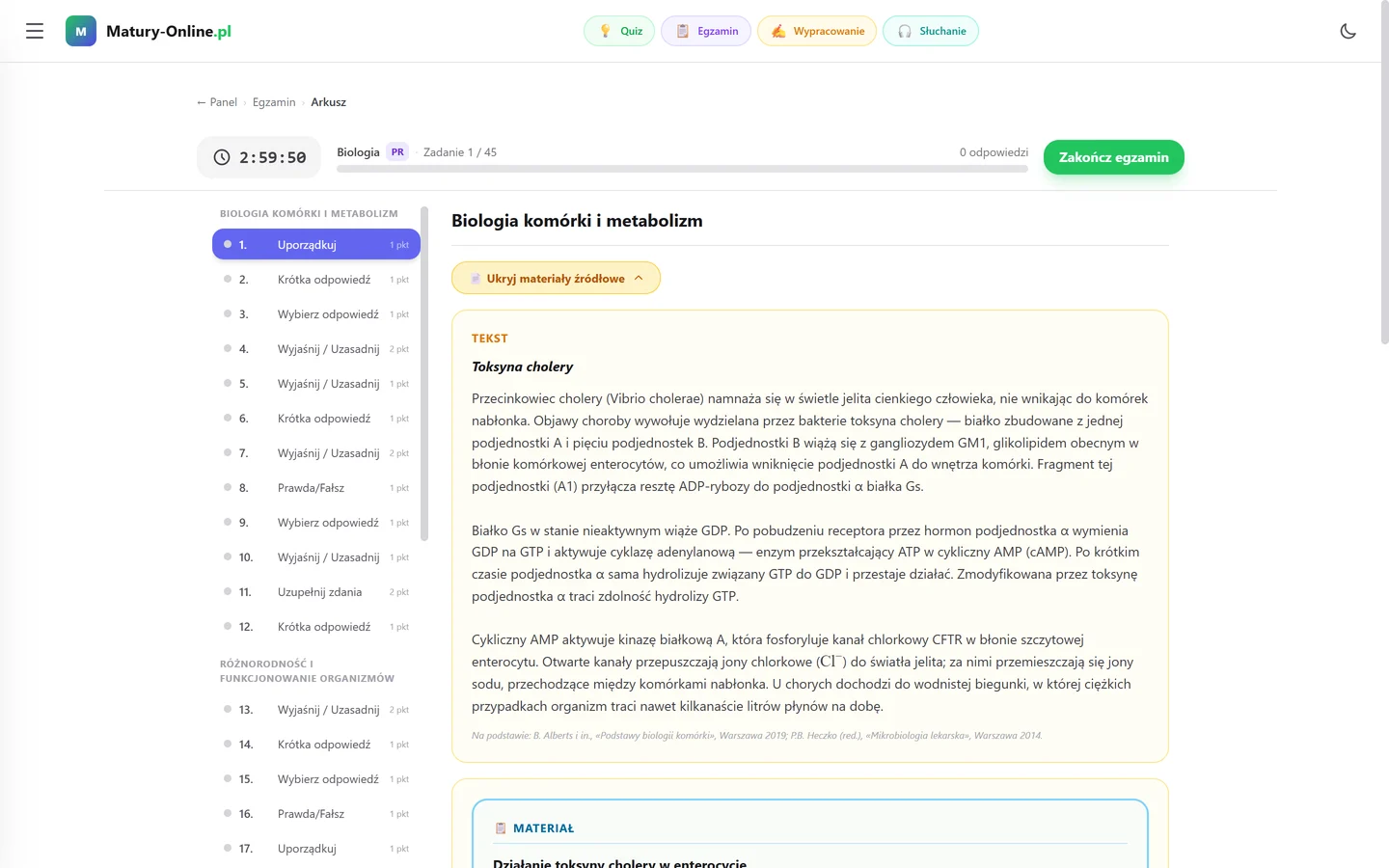Click the RÓŻNORODNOŚĆ I FUNKCJONOWANIE ORGANIZMÓW section header
The height and width of the screenshot is (868, 1389).
(x=307, y=671)
